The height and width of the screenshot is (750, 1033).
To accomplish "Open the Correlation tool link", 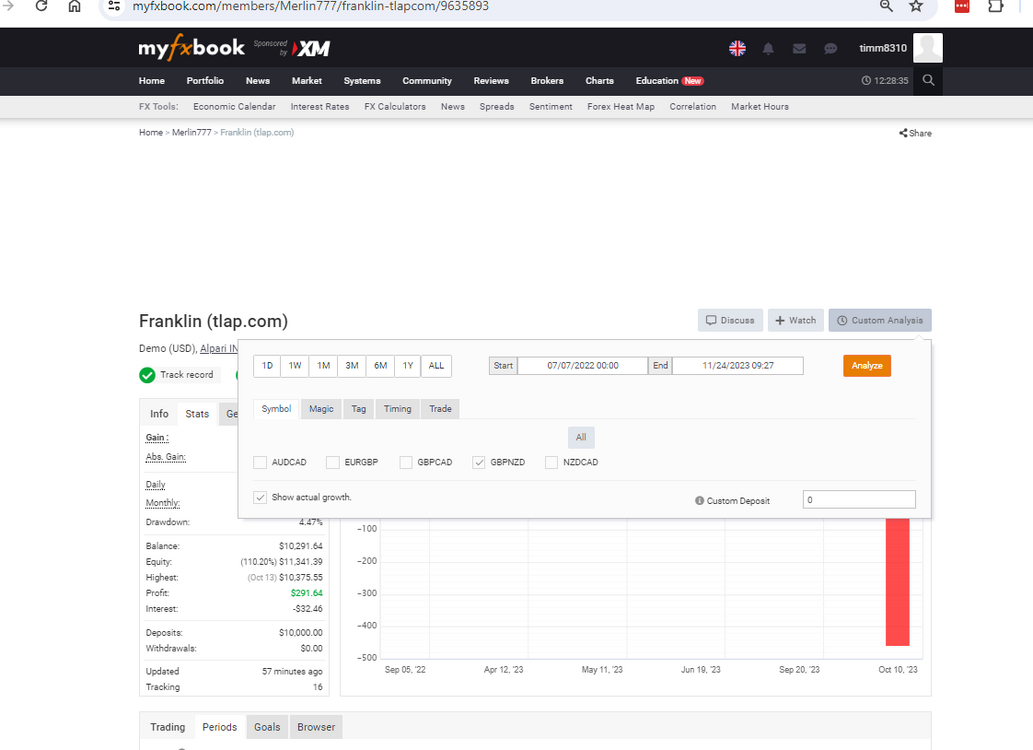I will [x=692, y=107].
